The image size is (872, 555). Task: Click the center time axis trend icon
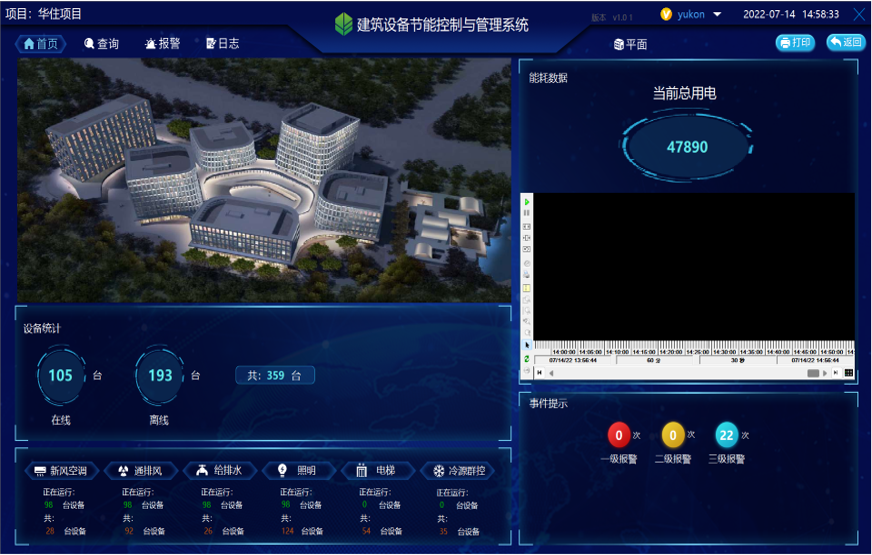coord(527,238)
